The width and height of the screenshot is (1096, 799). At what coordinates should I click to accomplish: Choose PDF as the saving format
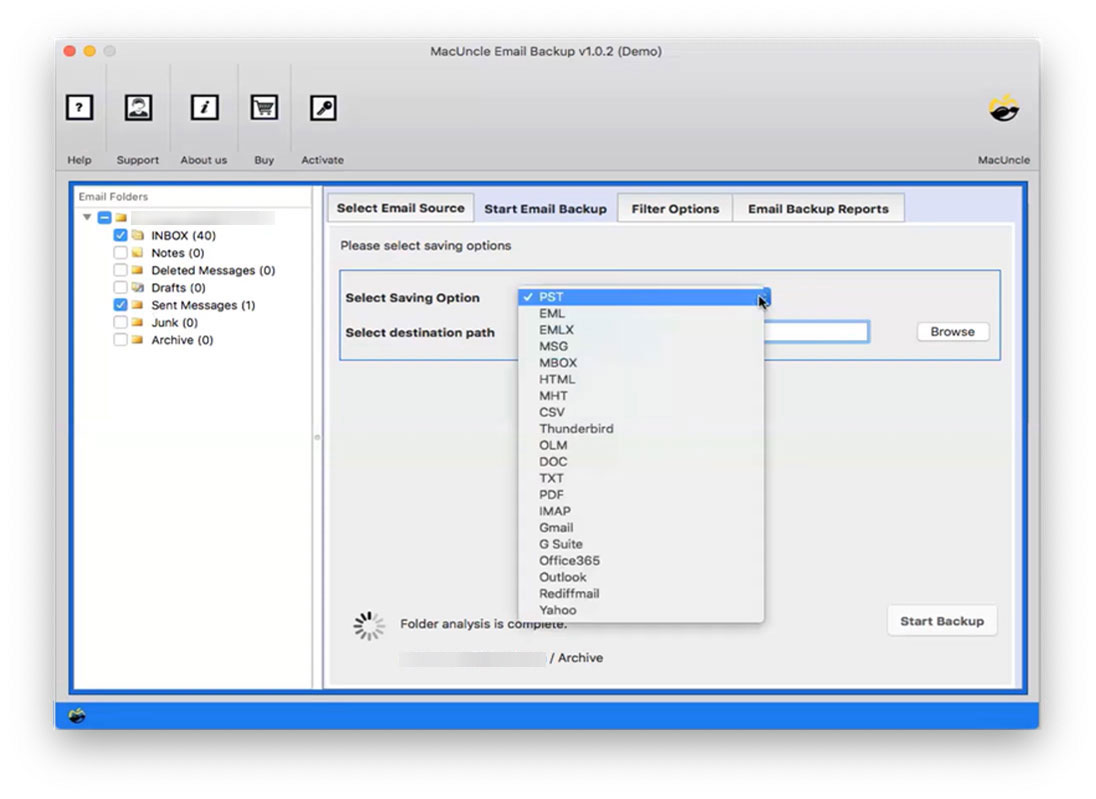(x=554, y=494)
